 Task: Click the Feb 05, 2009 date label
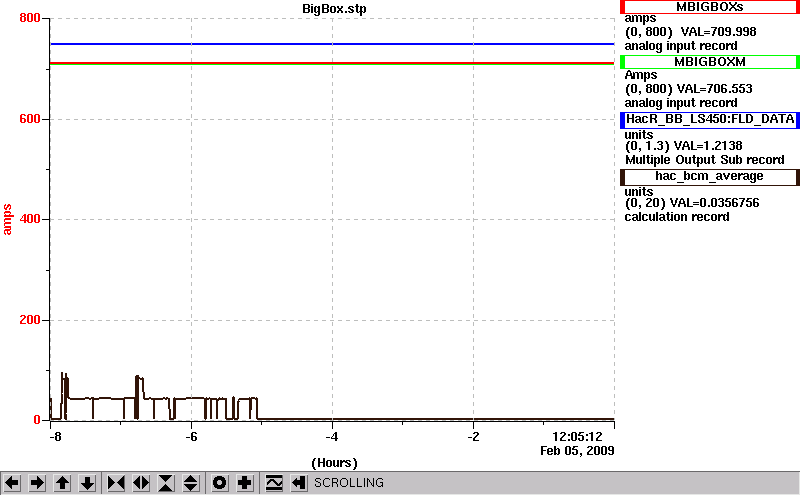point(577,451)
